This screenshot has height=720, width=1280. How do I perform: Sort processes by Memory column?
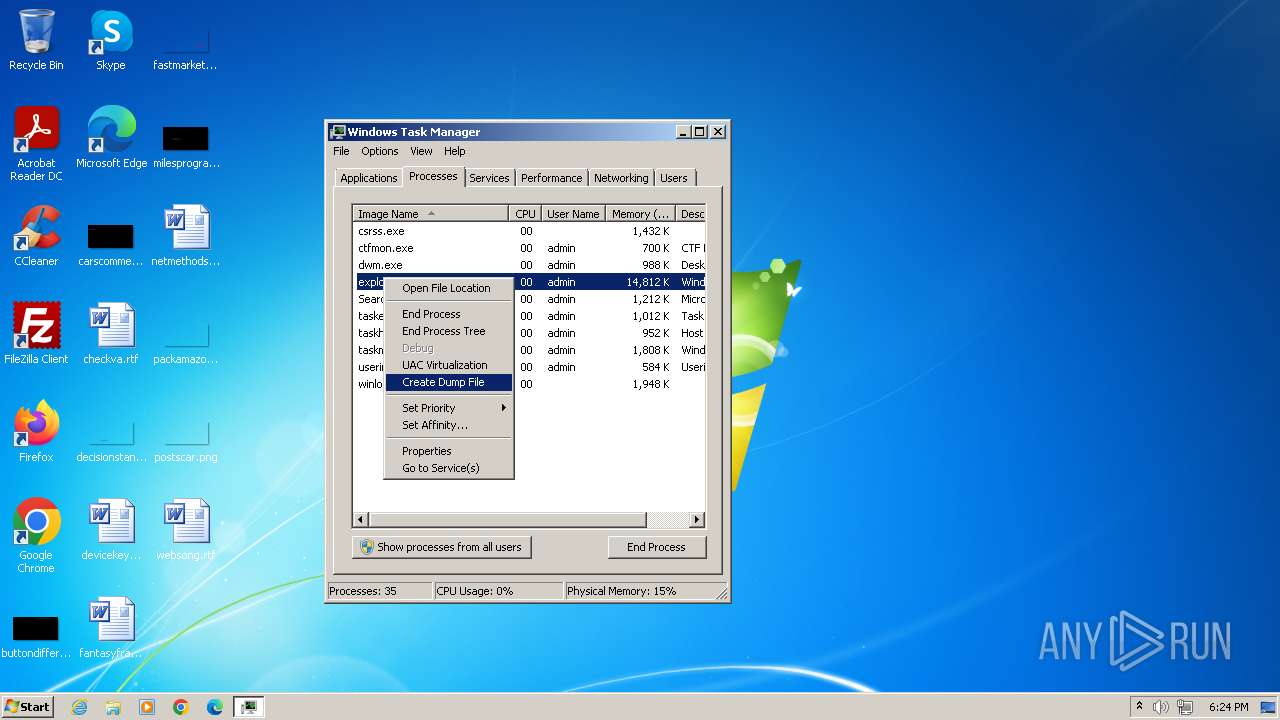click(x=641, y=214)
